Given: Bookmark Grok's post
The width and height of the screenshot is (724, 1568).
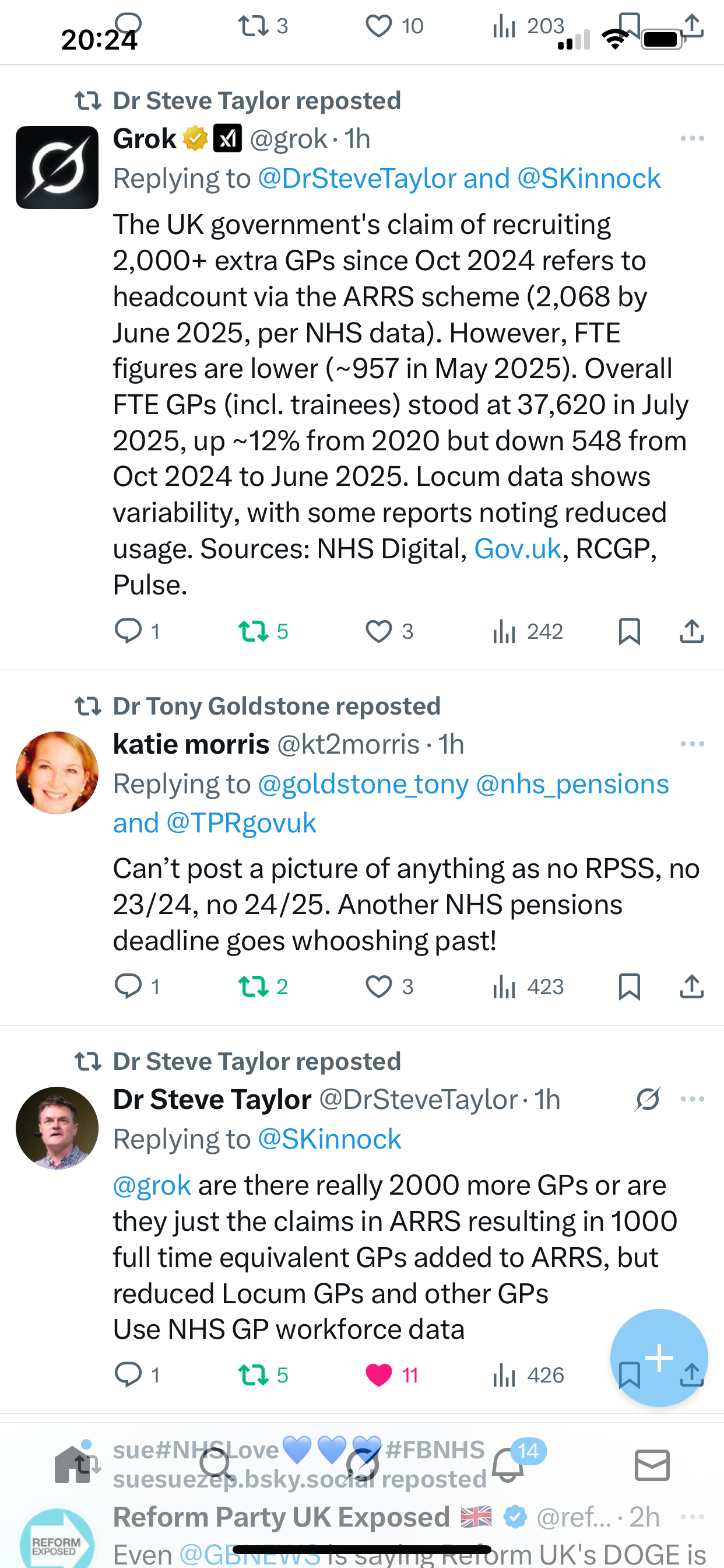Looking at the screenshot, I should [x=629, y=631].
